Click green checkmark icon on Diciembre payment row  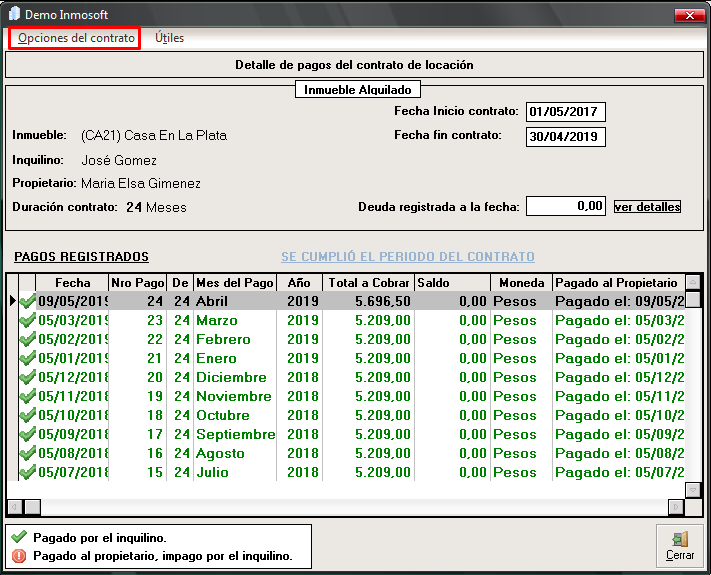click(27, 378)
